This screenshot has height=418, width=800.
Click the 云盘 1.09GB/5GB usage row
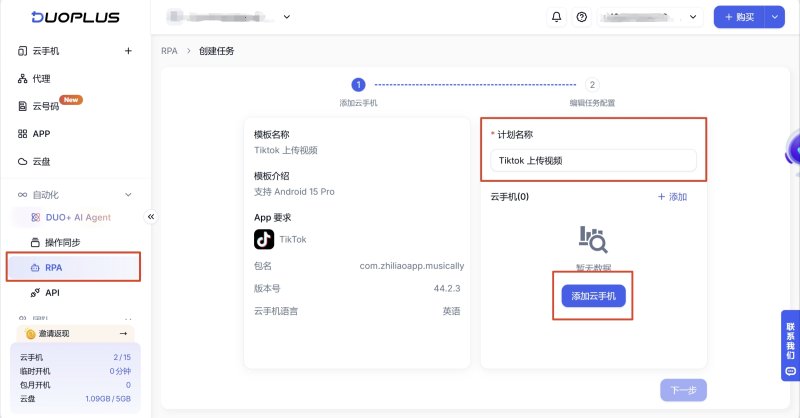[x=75, y=399]
